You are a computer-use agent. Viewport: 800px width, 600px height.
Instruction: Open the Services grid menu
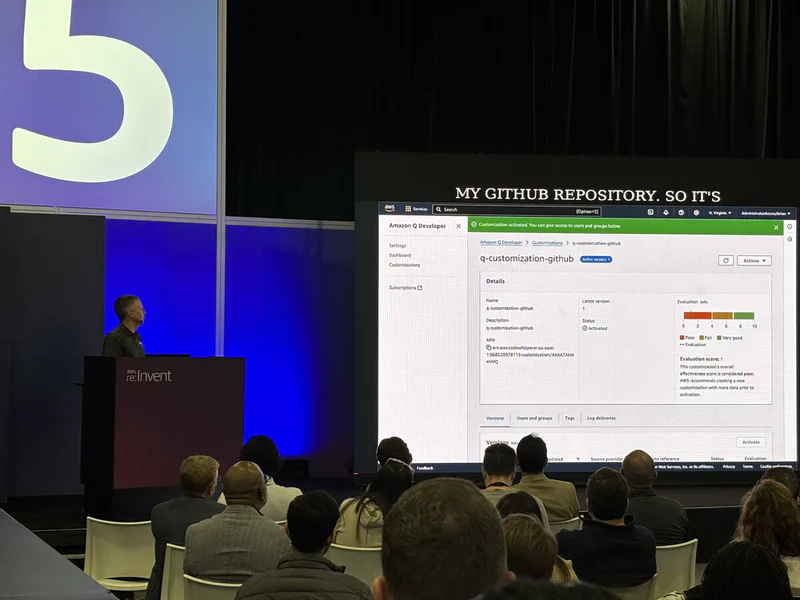pos(416,209)
